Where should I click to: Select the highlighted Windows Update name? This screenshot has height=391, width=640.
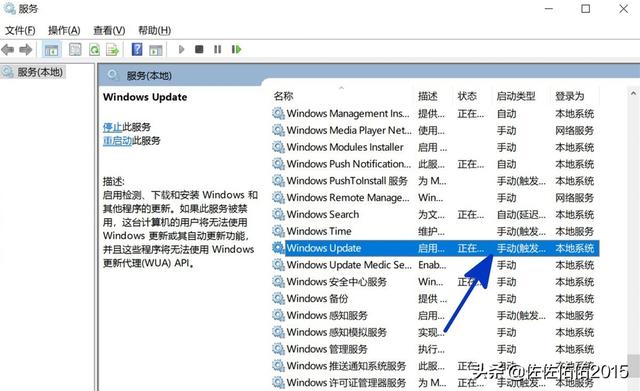tap(324, 248)
